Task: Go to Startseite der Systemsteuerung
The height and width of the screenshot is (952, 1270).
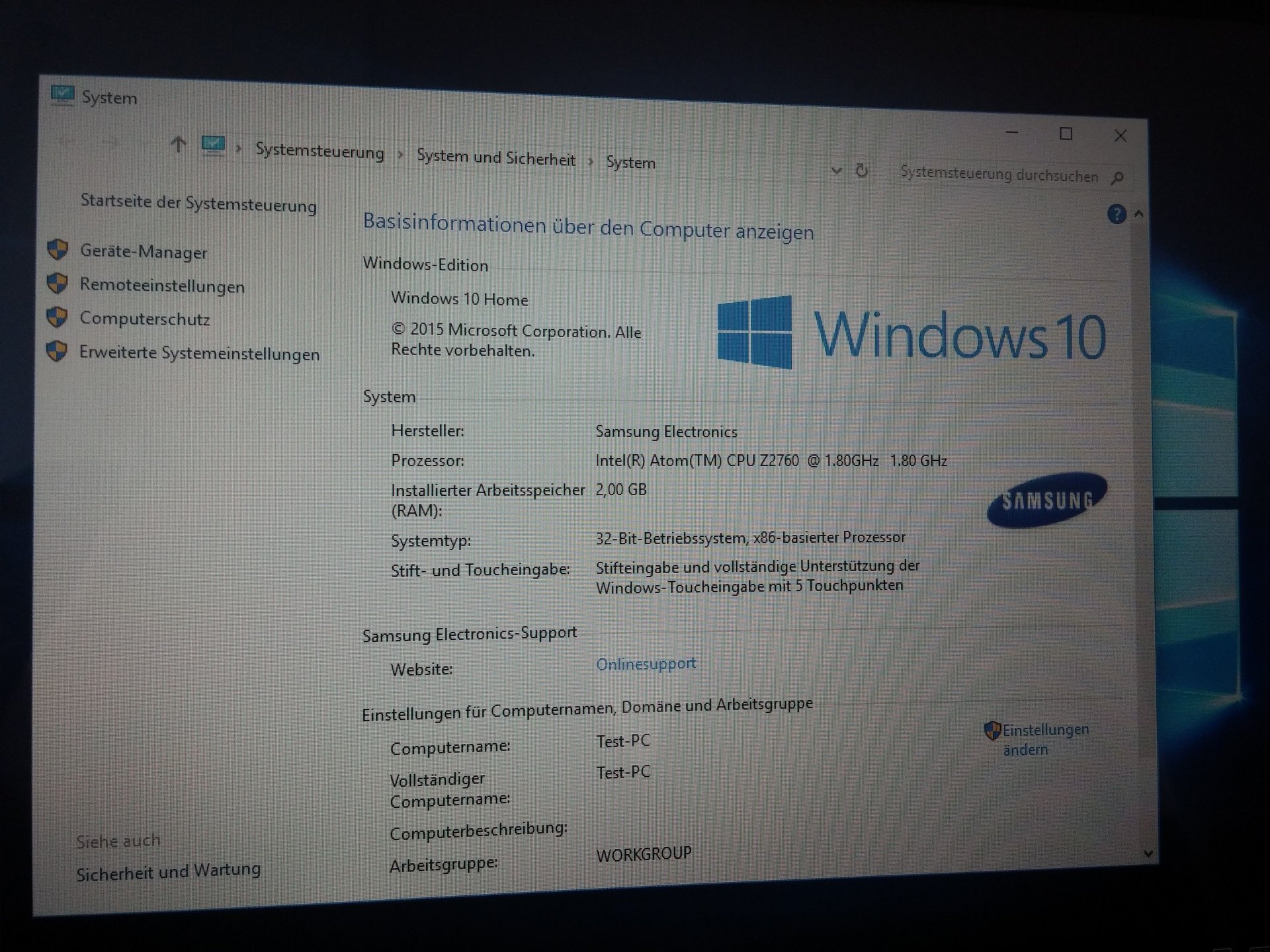Action: [198, 203]
